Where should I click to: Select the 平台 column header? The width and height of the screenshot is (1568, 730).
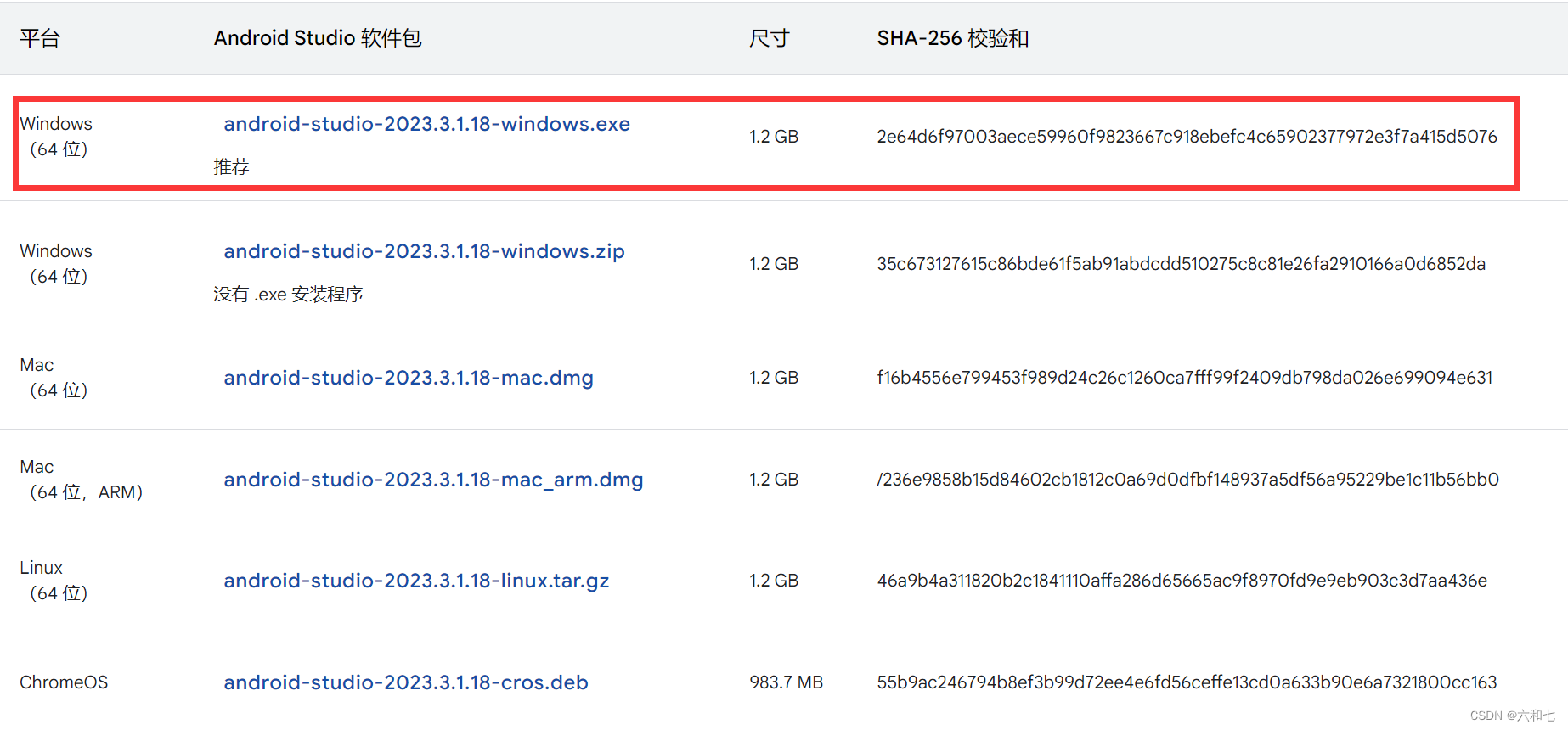[x=40, y=38]
